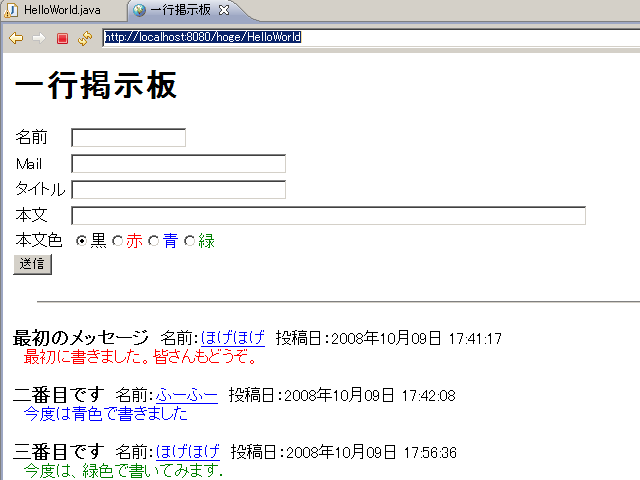The height and width of the screenshot is (480, 640).
Task: Focus the タイトル input field
Action: (178, 190)
